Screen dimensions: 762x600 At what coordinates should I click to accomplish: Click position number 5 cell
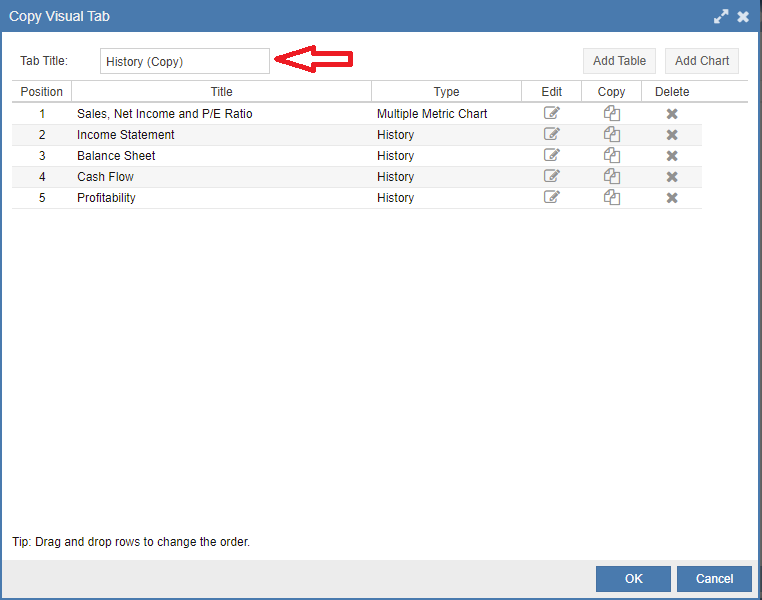point(42,198)
